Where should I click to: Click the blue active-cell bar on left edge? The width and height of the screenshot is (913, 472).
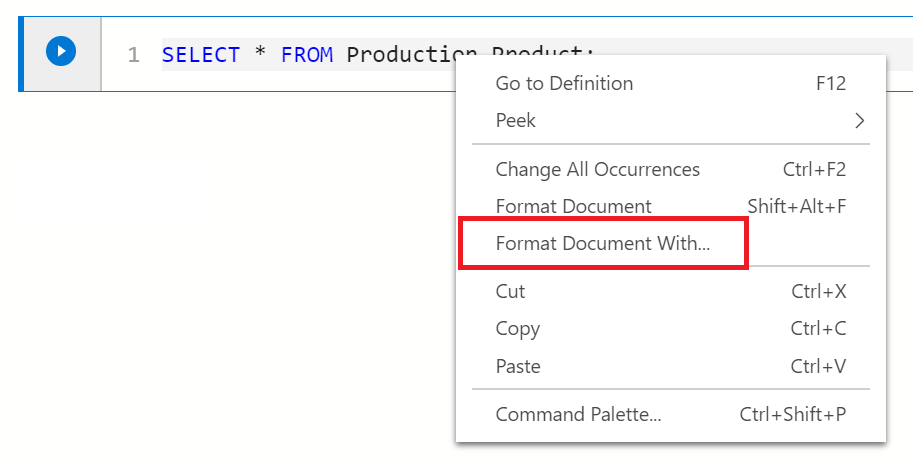(21, 54)
